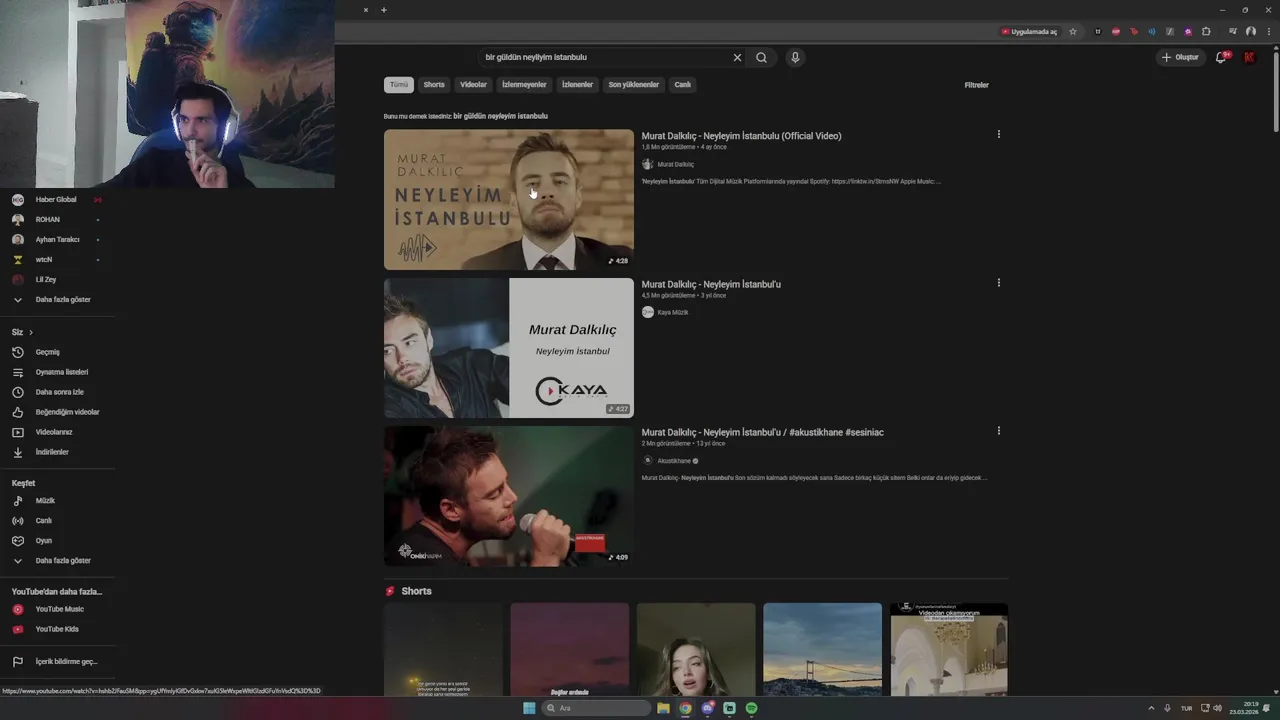Select the İzlenenler filter chip
The height and width of the screenshot is (720, 1280).
(x=577, y=85)
